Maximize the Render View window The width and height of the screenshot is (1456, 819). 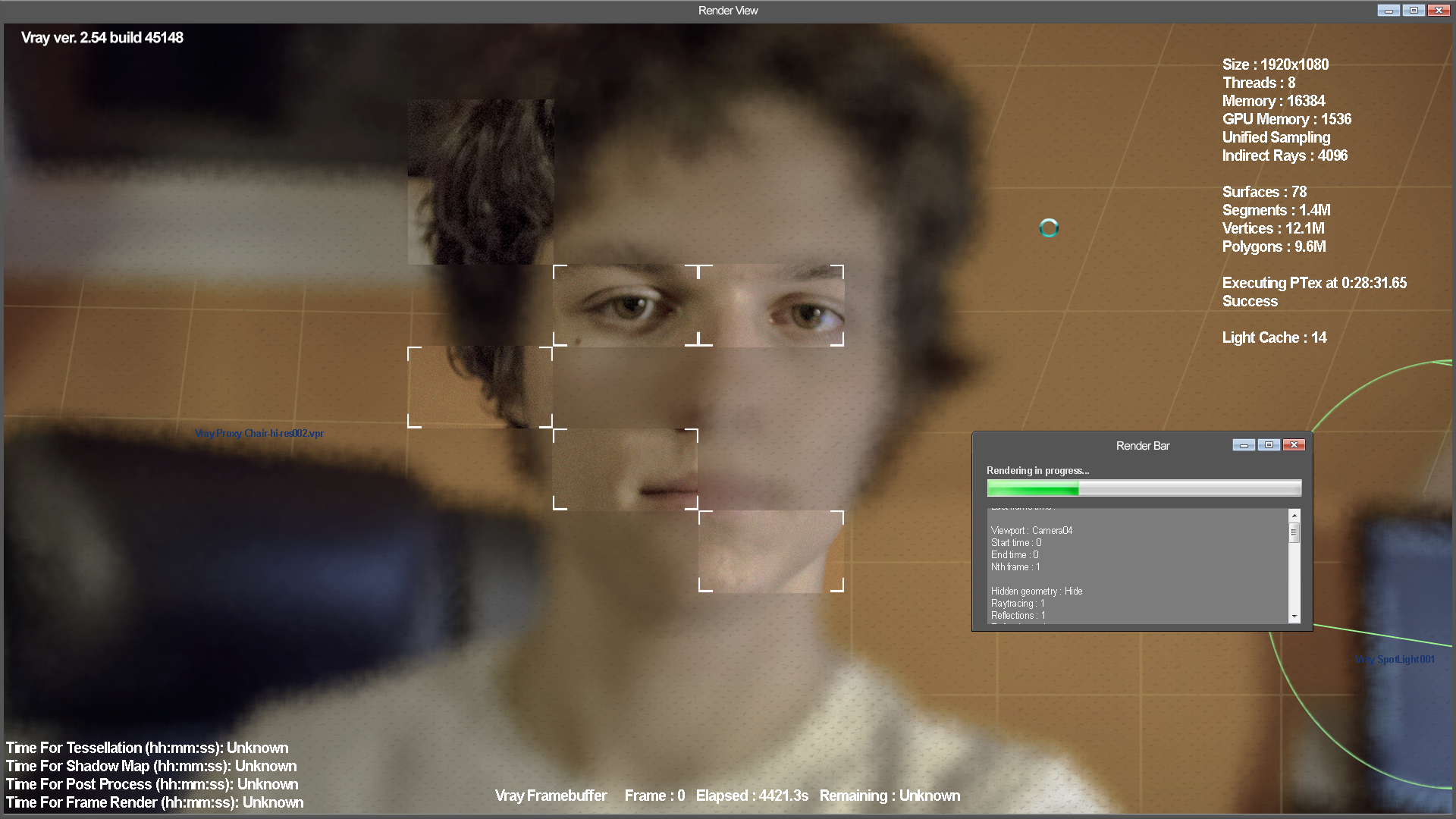click(x=1414, y=11)
